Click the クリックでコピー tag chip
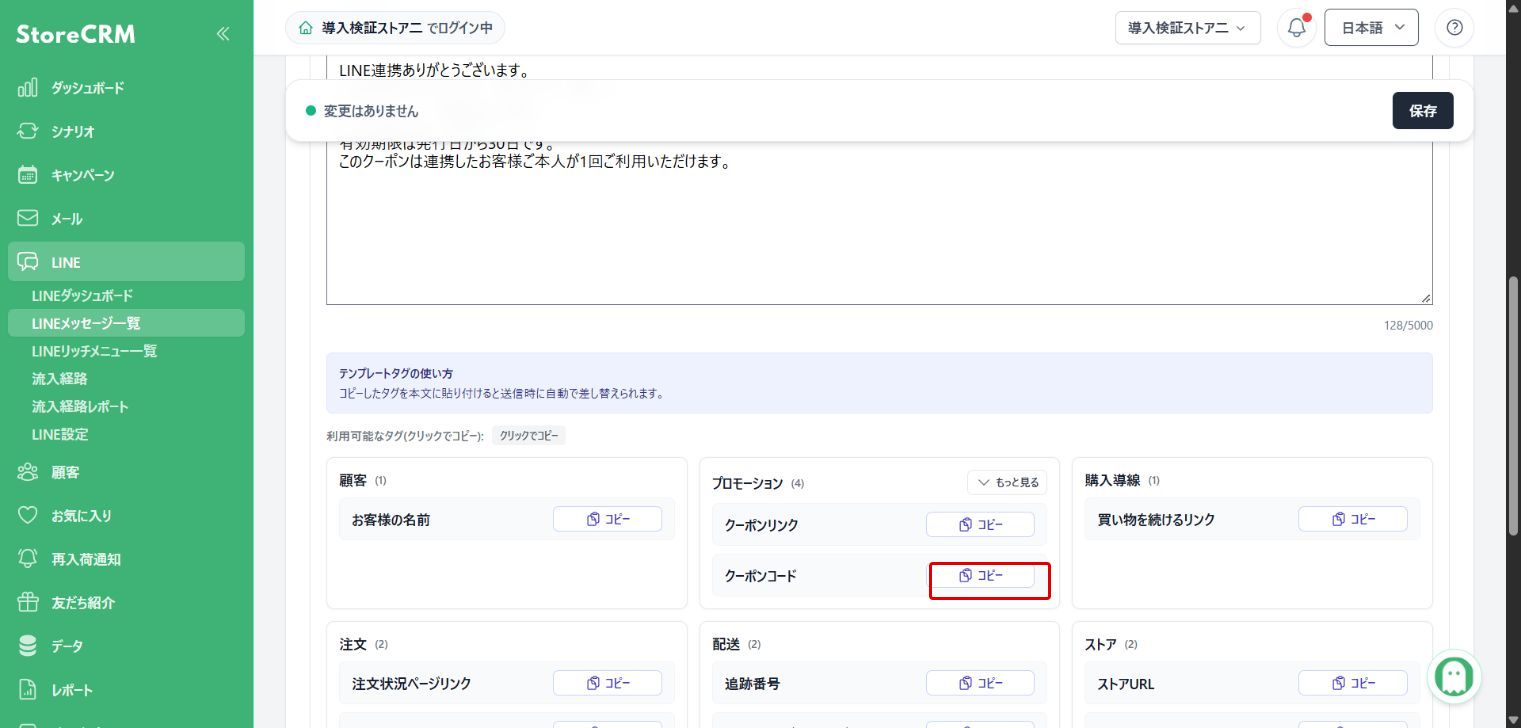 pos(529,436)
